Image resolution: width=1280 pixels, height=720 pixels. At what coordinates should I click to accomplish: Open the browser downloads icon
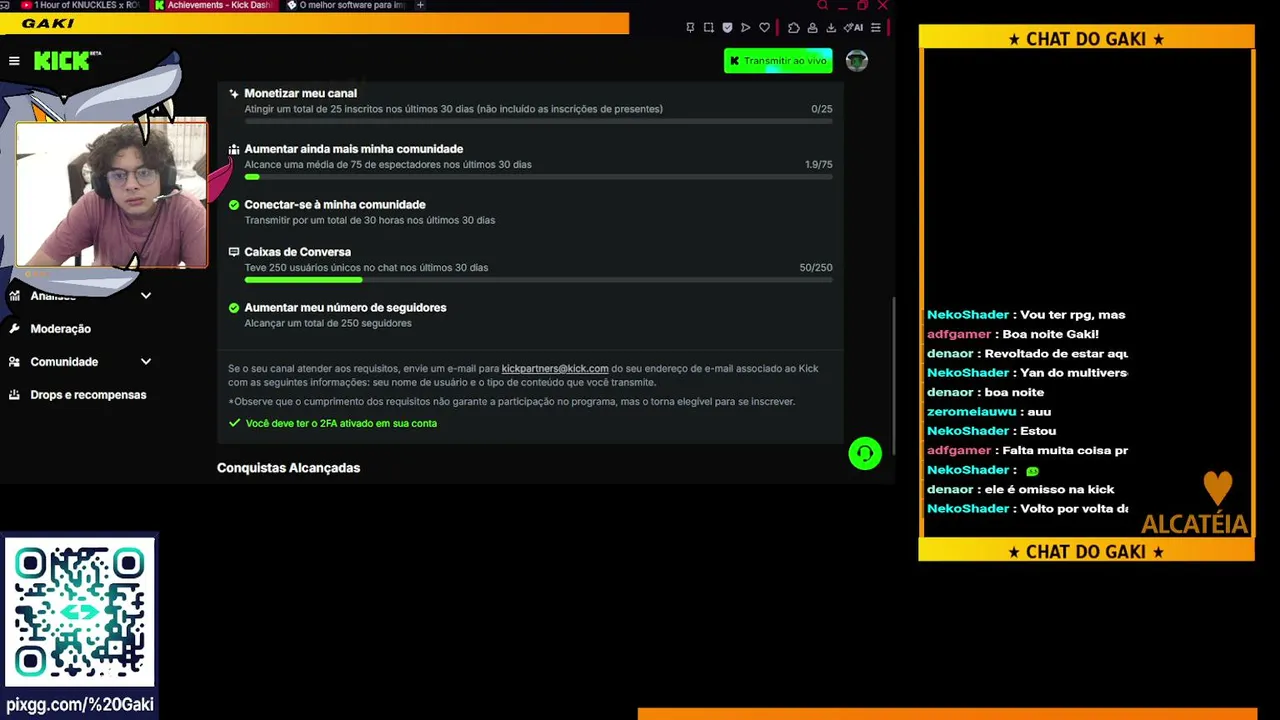point(831,28)
